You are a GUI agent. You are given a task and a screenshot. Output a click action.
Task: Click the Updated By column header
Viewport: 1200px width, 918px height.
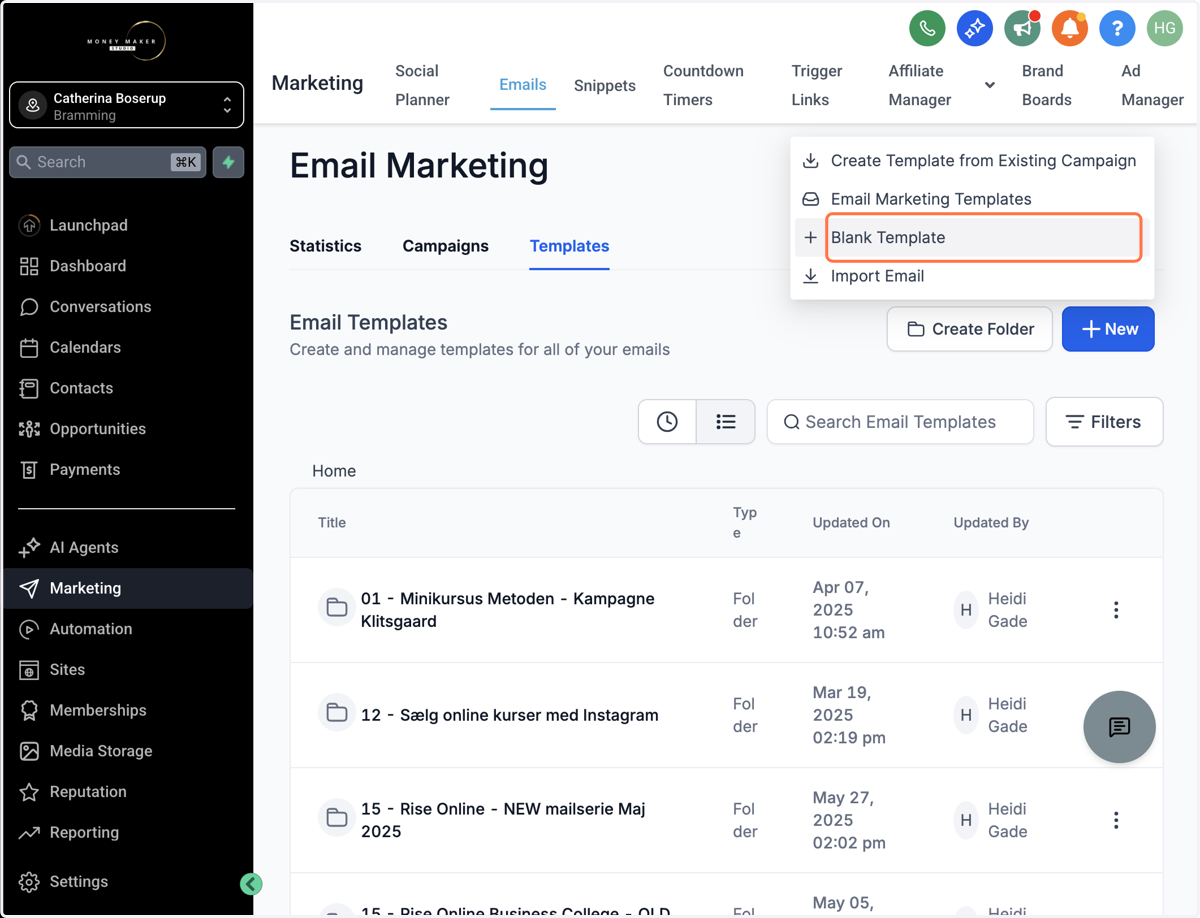point(991,523)
